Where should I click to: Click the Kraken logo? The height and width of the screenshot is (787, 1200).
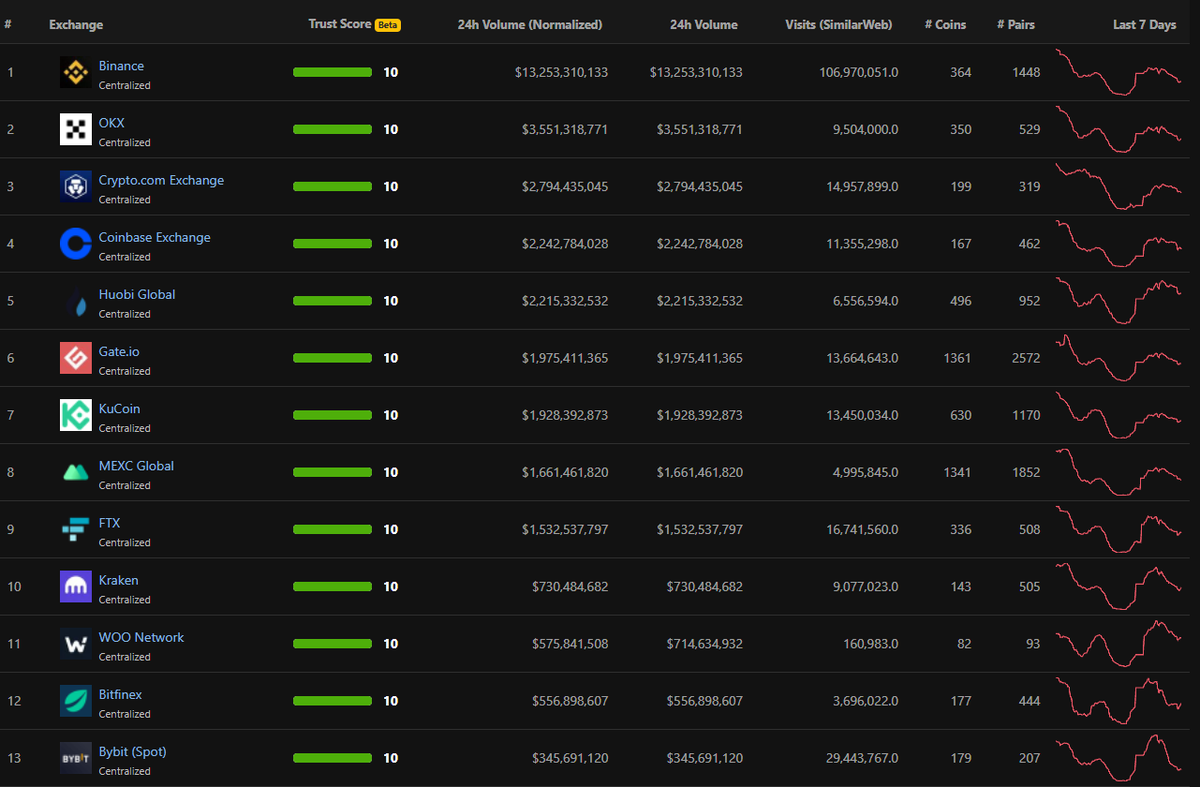click(76, 586)
